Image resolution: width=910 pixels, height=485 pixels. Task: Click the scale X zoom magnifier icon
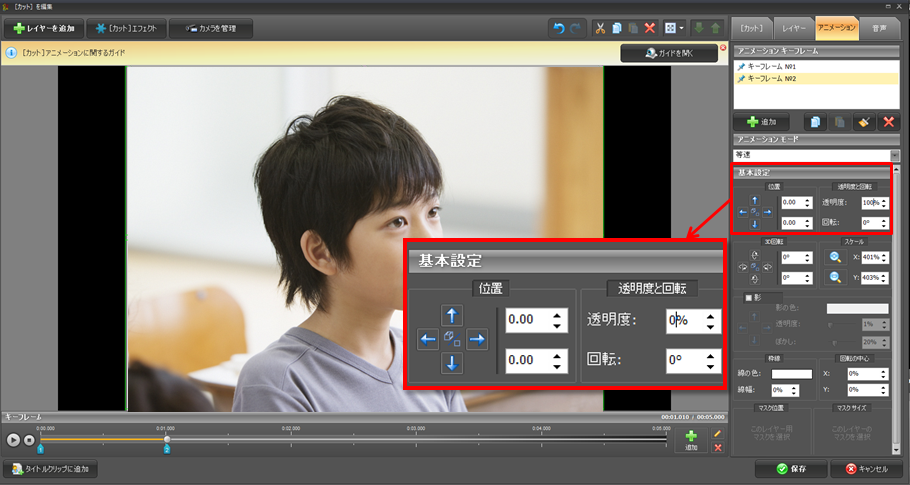coord(834,257)
